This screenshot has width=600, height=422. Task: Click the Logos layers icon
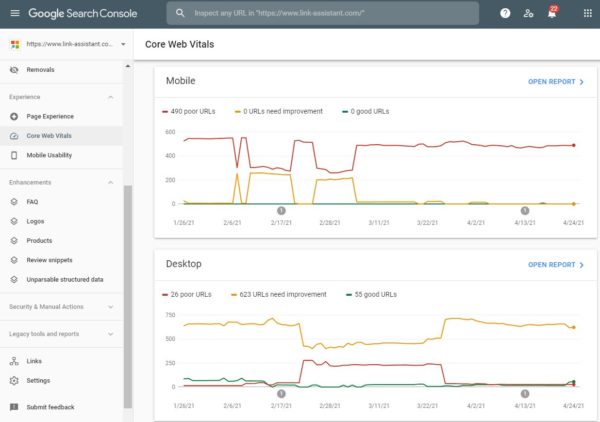14,221
